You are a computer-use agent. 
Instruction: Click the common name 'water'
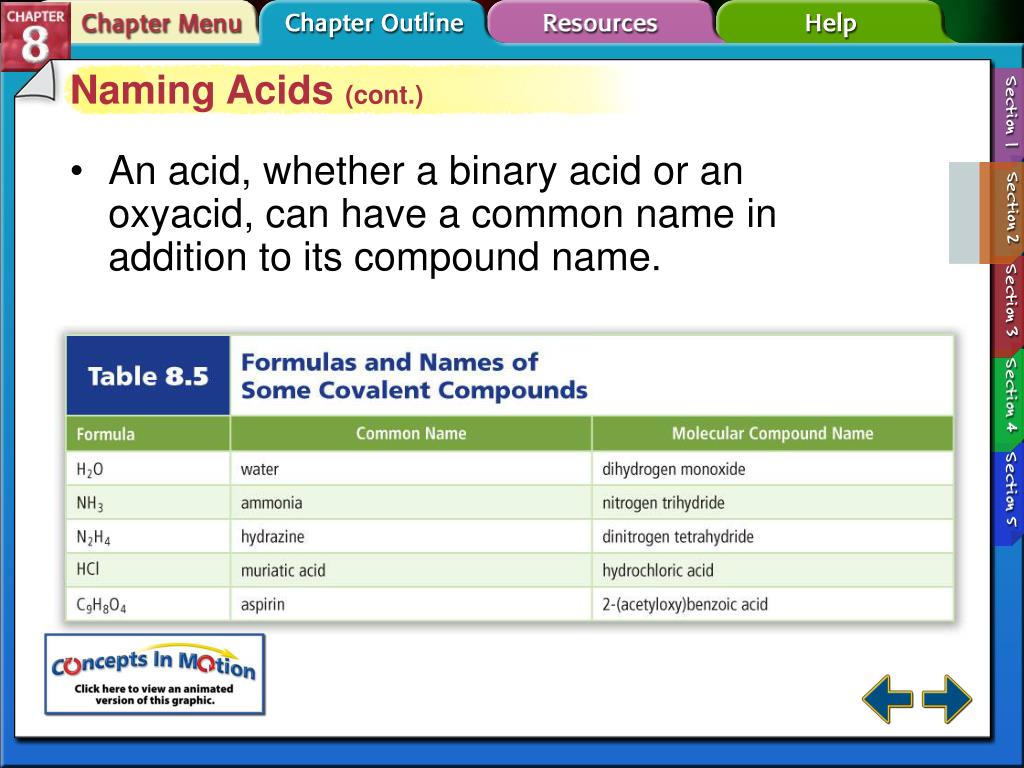tap(259, 469)
